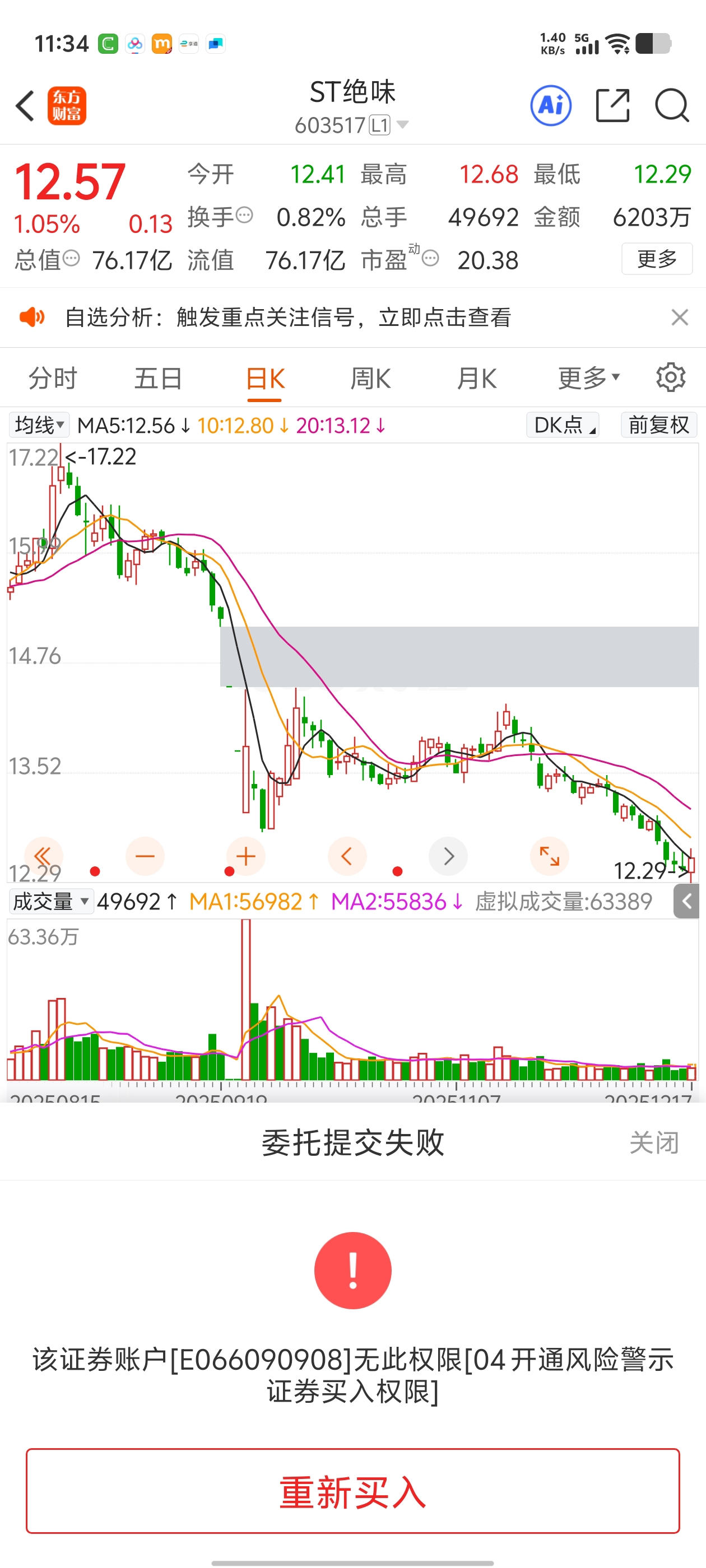706x1568 pixels.
Task: Zoom in chart with plus button
Action: click(245, 856)
